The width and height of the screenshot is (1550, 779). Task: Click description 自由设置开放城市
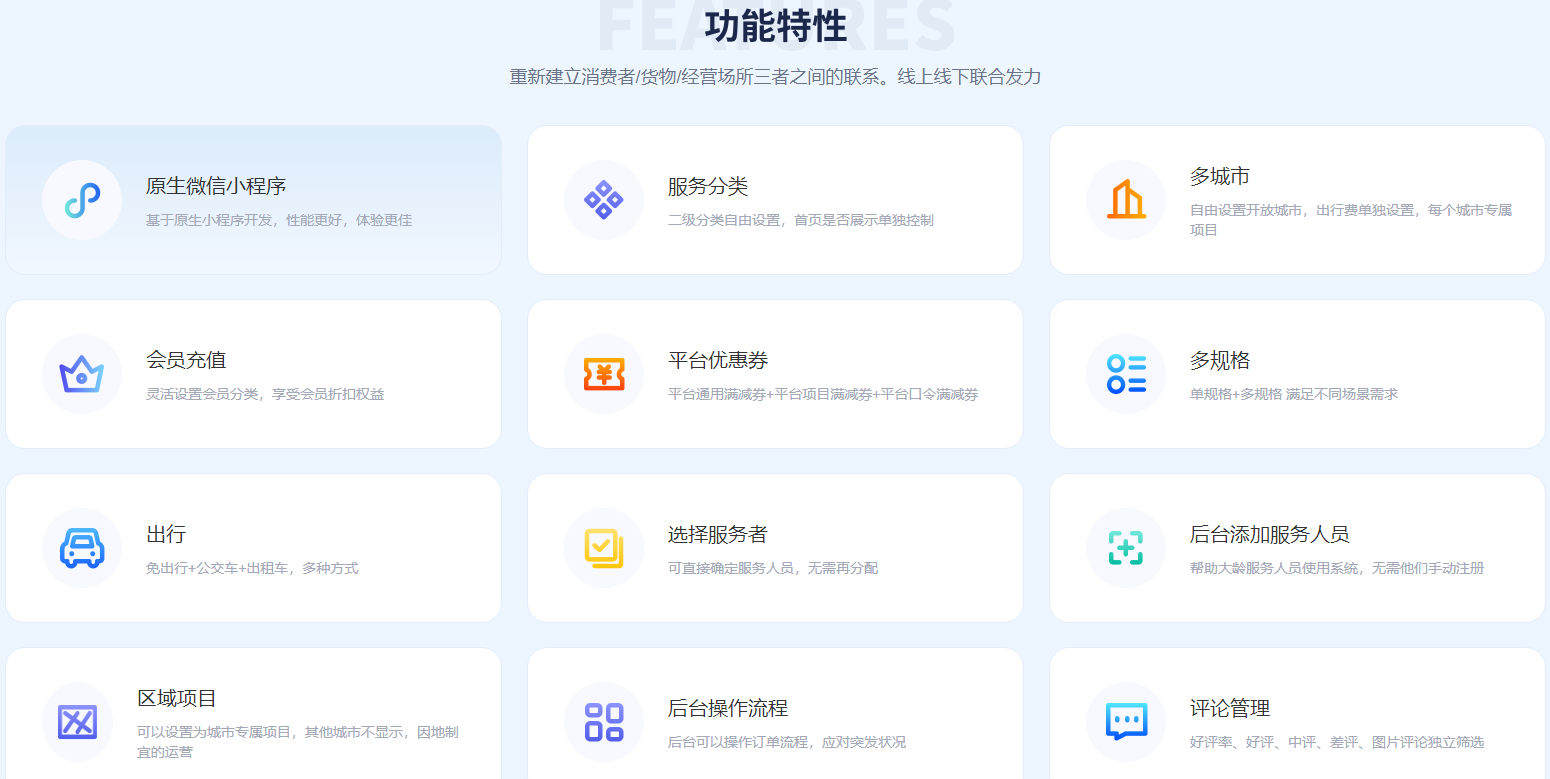[x=1351, y=220]
